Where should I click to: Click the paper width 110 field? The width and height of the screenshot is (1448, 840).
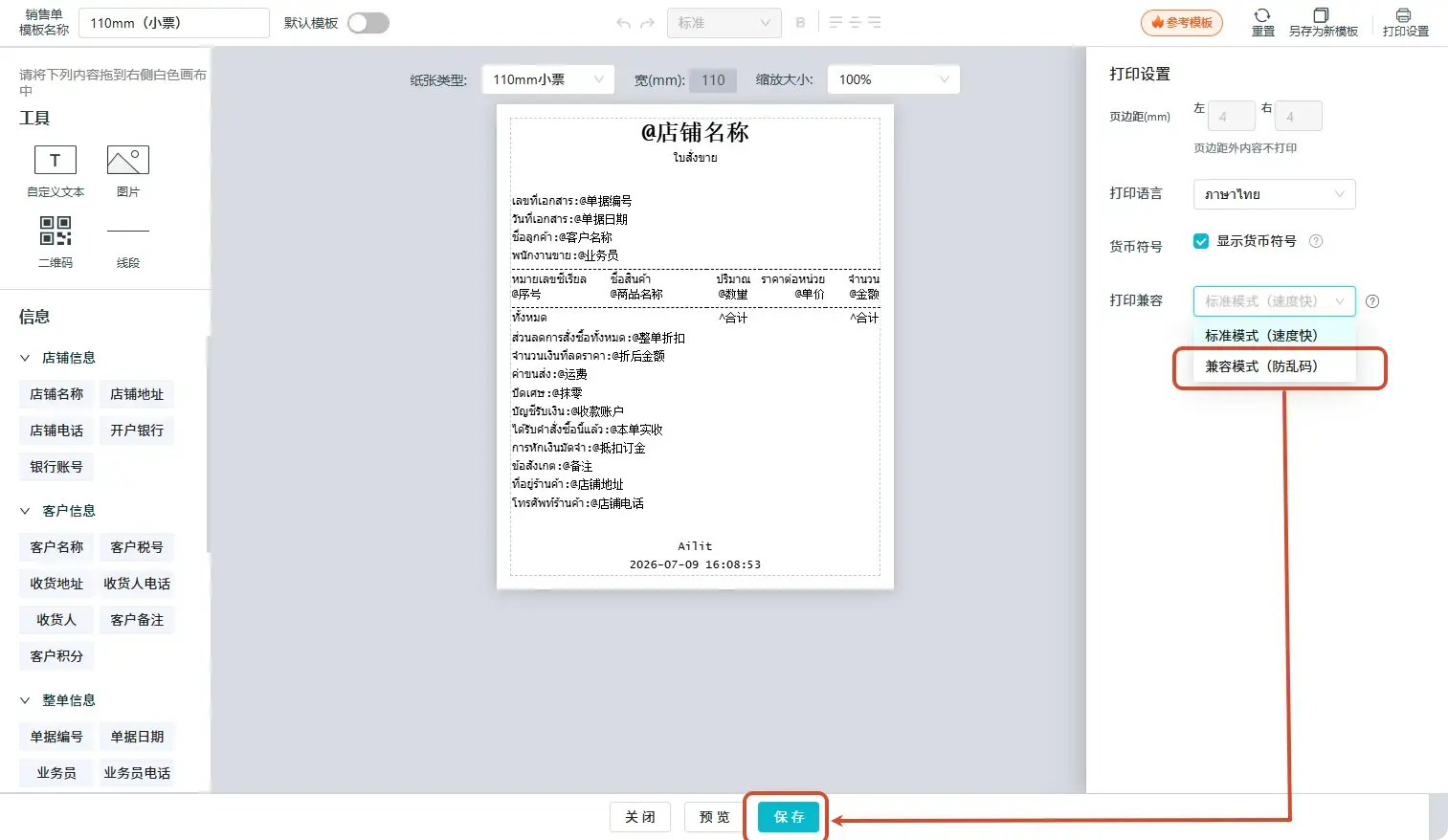[714, 80]
